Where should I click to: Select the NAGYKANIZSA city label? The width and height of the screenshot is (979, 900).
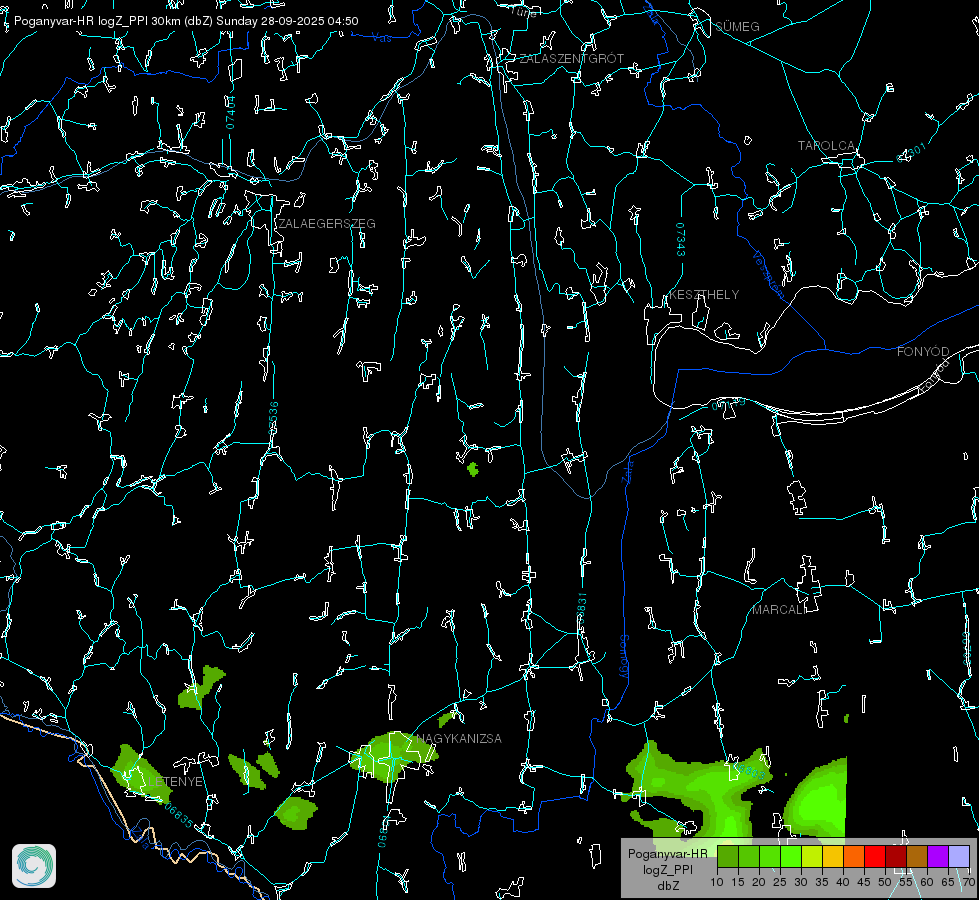pos(459,738)
